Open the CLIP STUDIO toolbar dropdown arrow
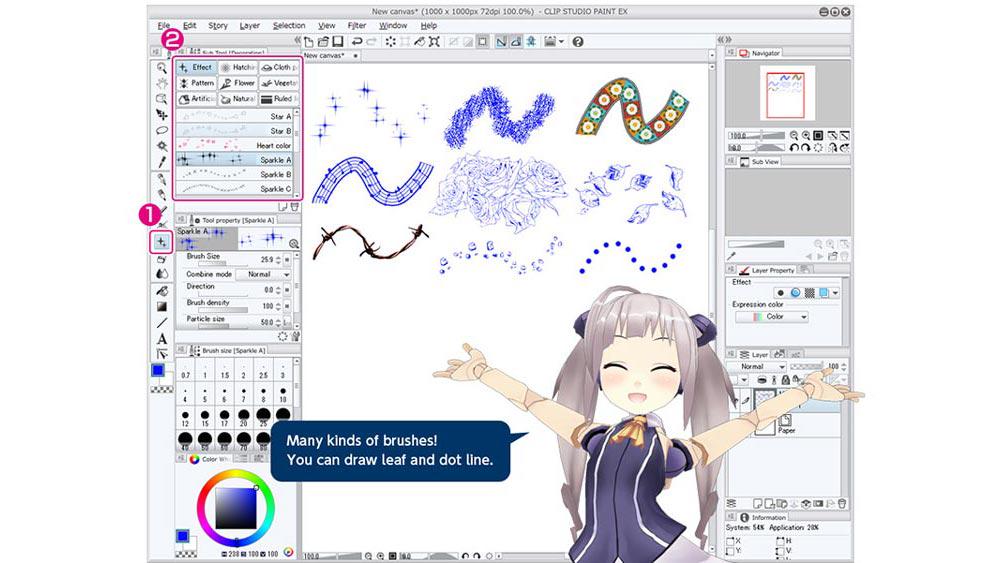Screen dimensions: 1000x563 (x=561, y=42)
